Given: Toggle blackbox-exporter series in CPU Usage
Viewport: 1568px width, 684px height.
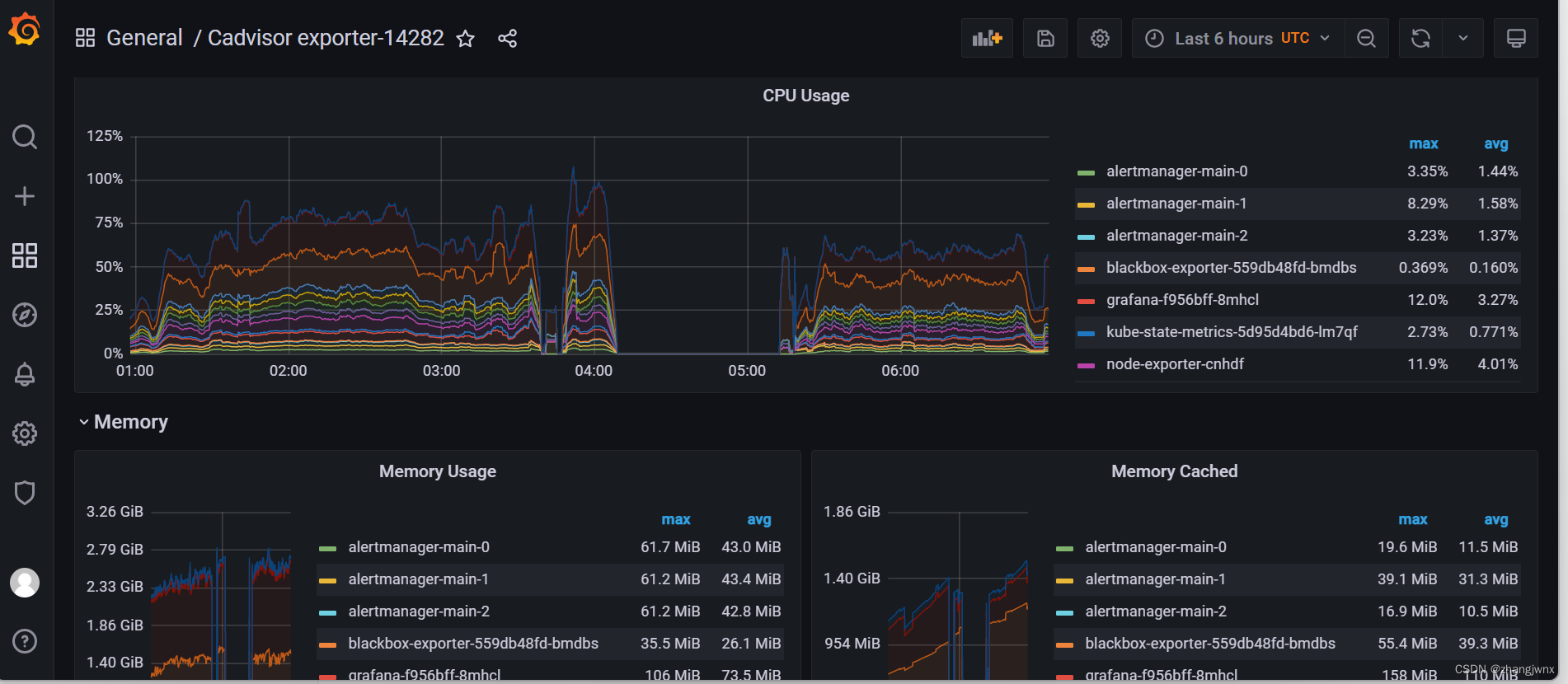Looking at the screenshot, I should (1231, 268).
